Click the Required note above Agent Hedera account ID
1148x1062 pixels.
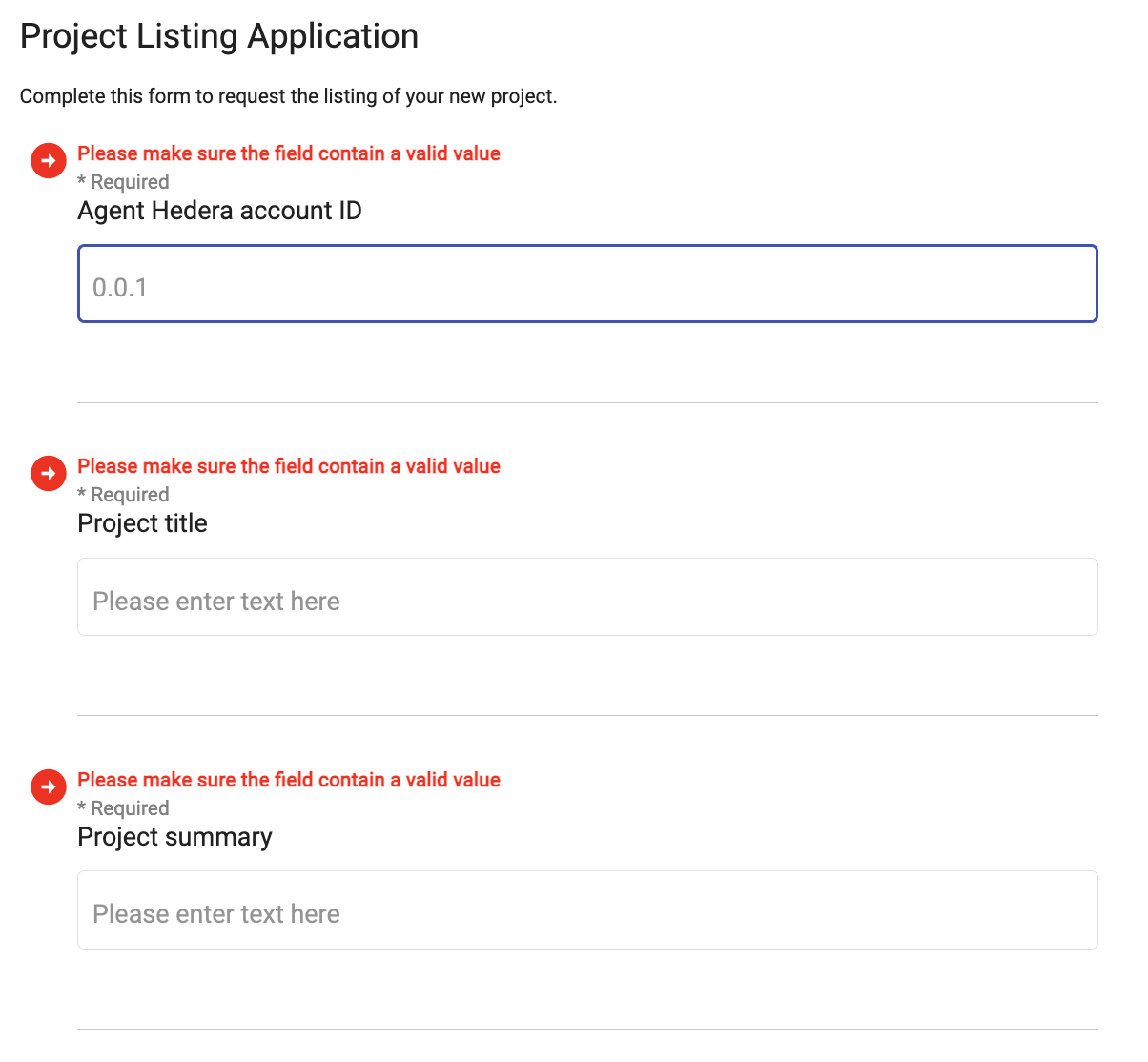[123, 182]
